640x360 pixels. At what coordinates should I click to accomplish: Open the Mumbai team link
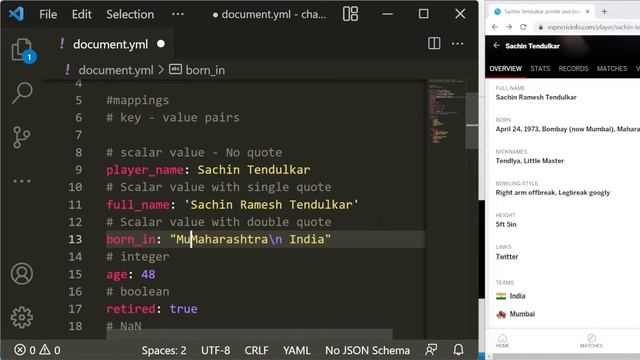(x=522, y=314)
